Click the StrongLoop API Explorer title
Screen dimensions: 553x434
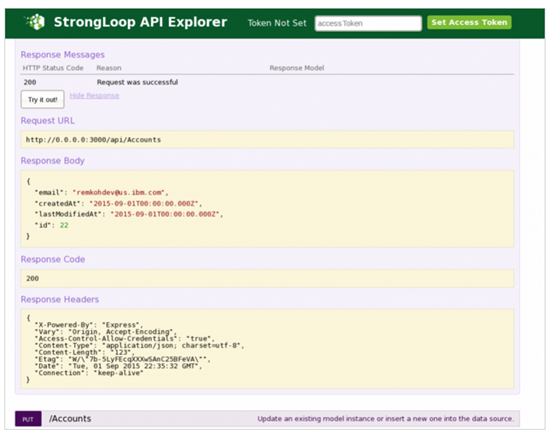[140, 22]
